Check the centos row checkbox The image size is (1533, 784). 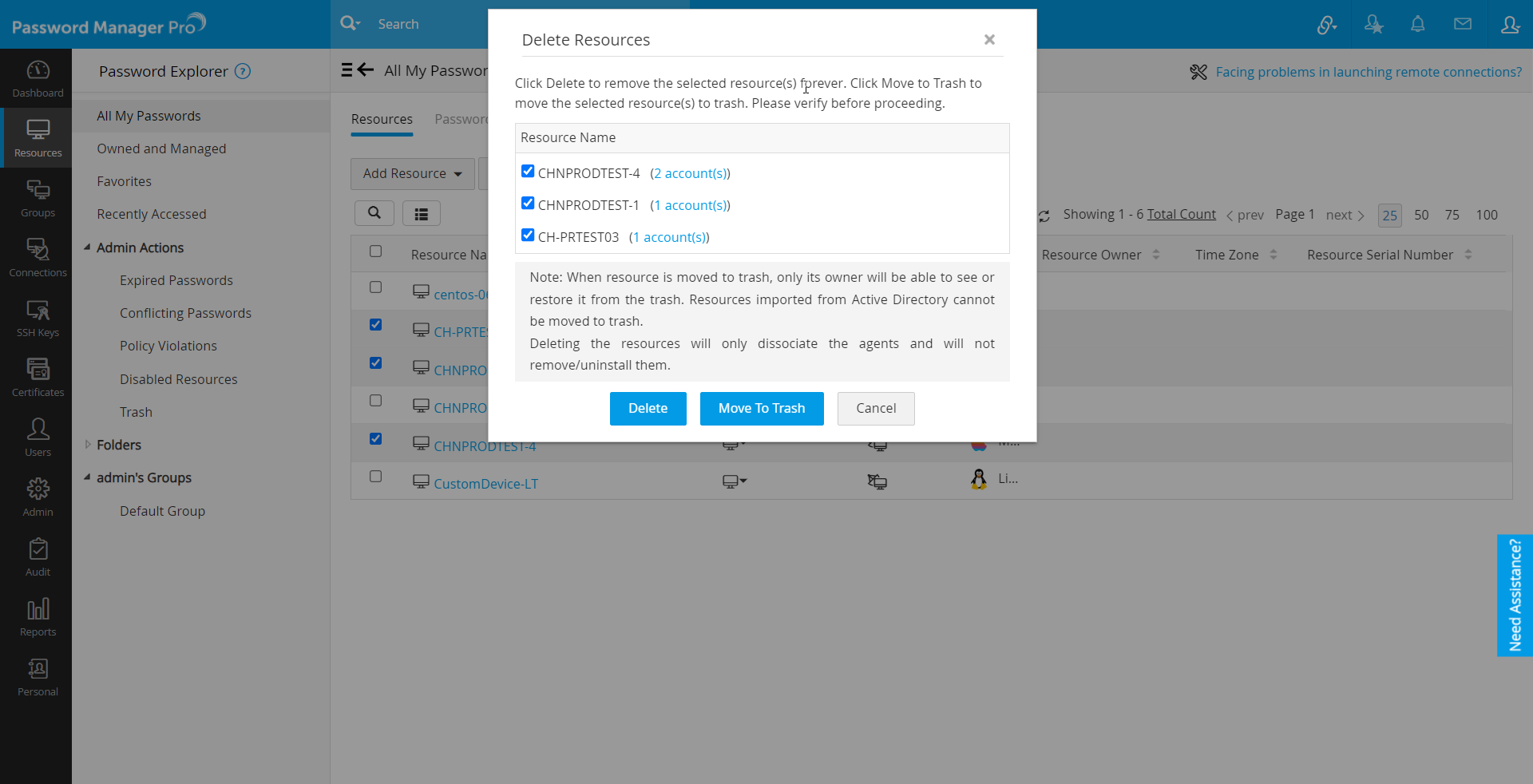(376, 287)
